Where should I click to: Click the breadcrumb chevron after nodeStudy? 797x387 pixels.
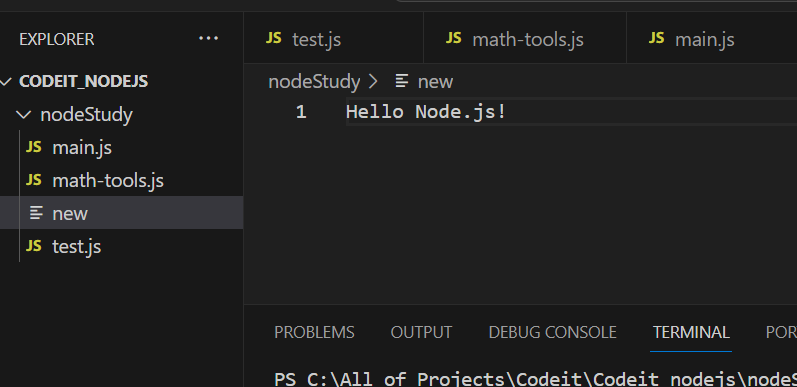click(x=373, y=81)
